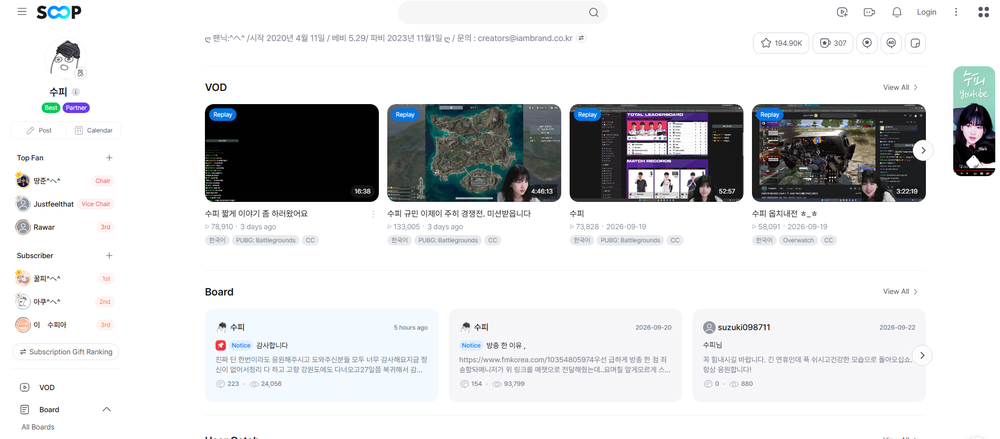
Task: Click the Partner badge
Action: tap(76, 108)
